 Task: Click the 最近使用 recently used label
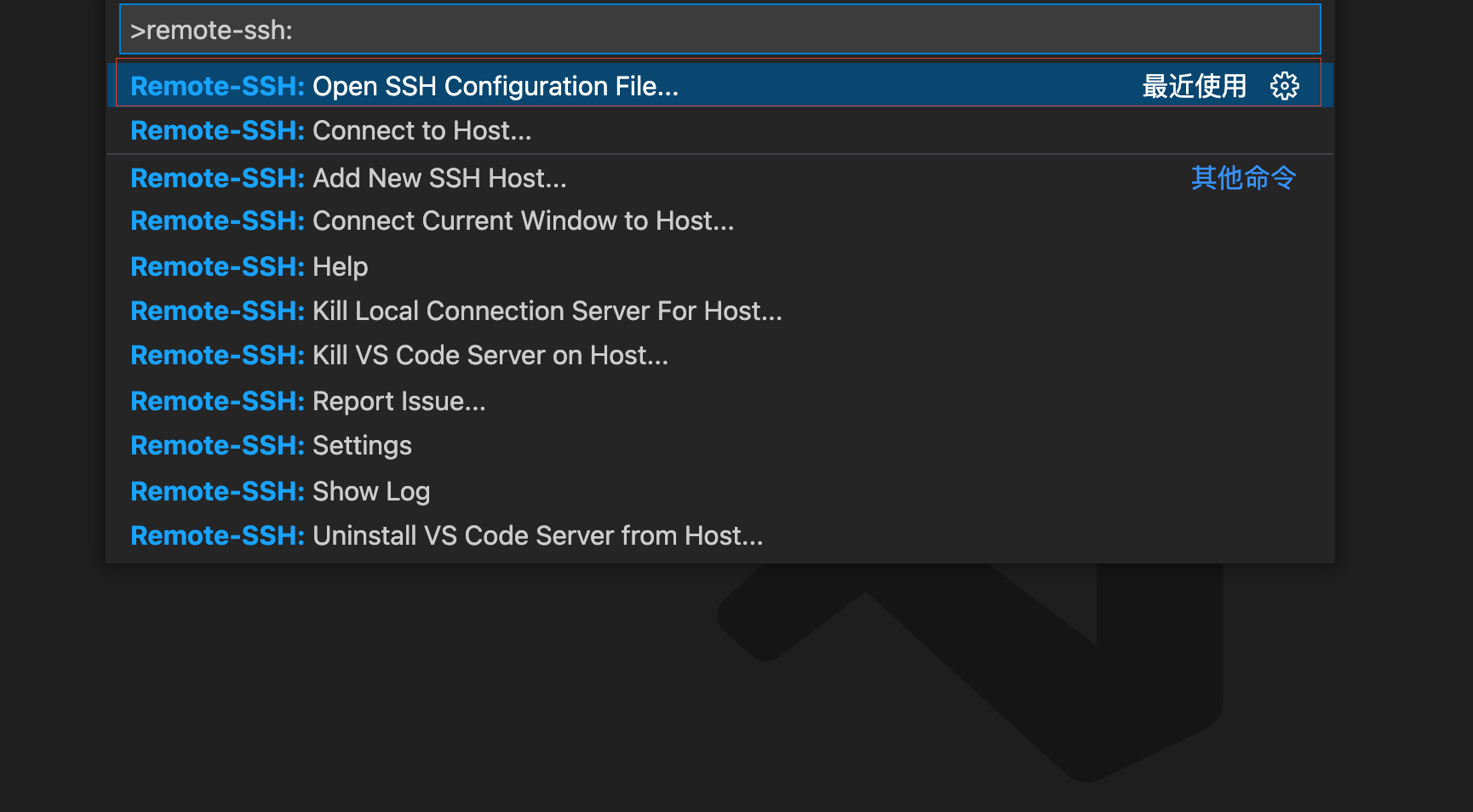click(x=1194, y=86)
